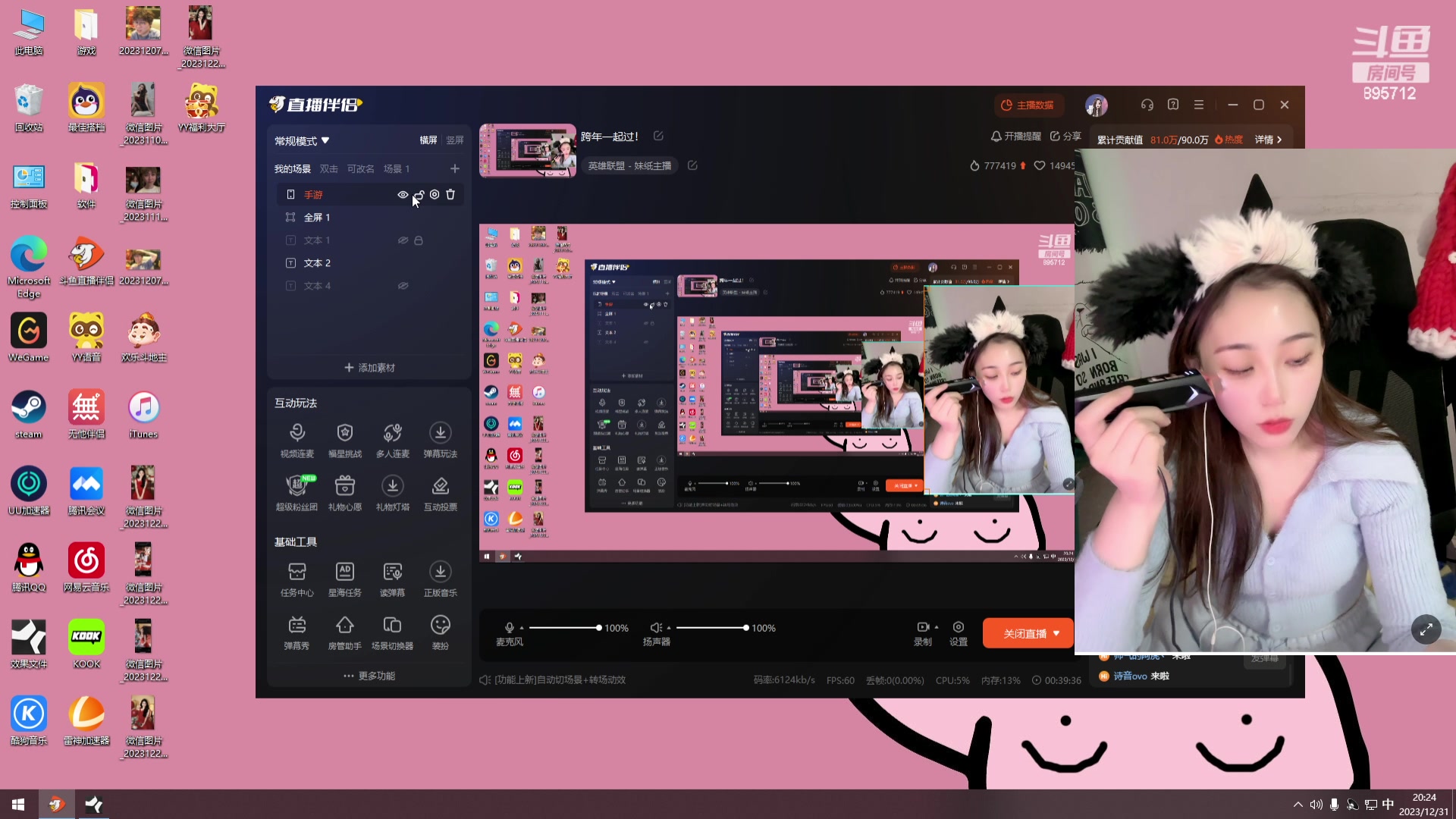This screenshot has width=1456, height=819.
Task: Unlock the 文本 1 layer lock
Action: coord(419,240)
